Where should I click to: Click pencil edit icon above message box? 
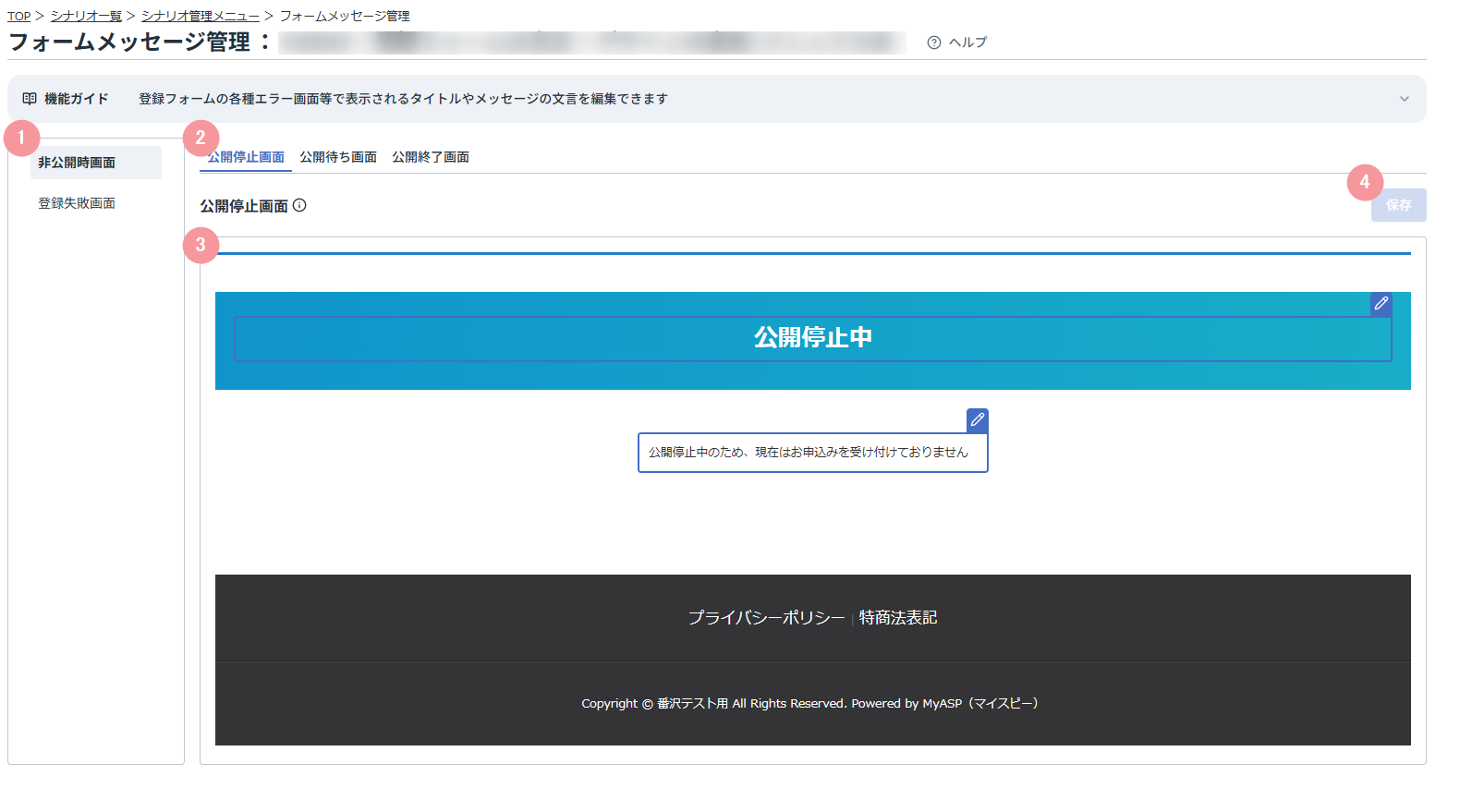(978, 420)
